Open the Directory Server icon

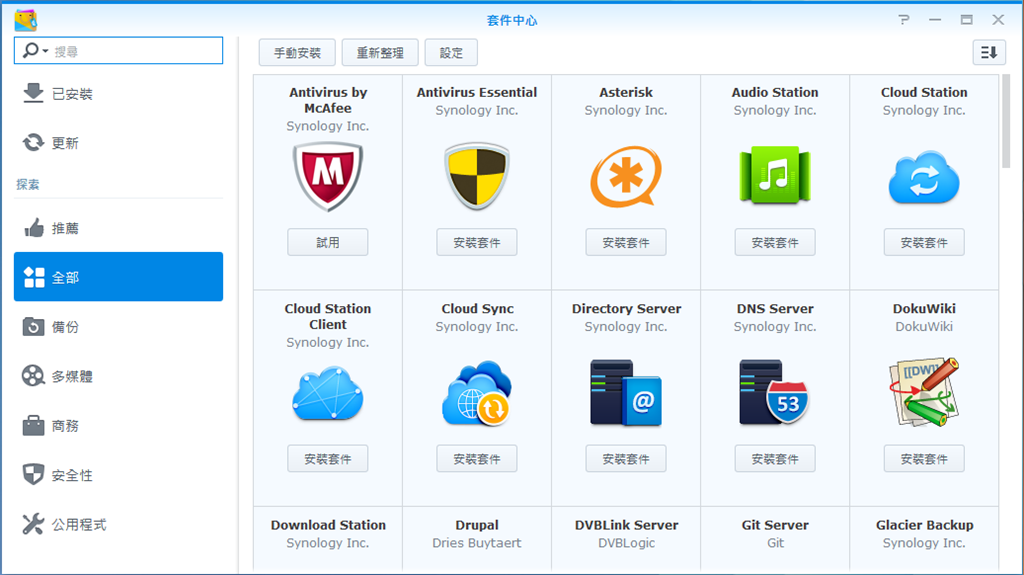click(x=626, y=393)
